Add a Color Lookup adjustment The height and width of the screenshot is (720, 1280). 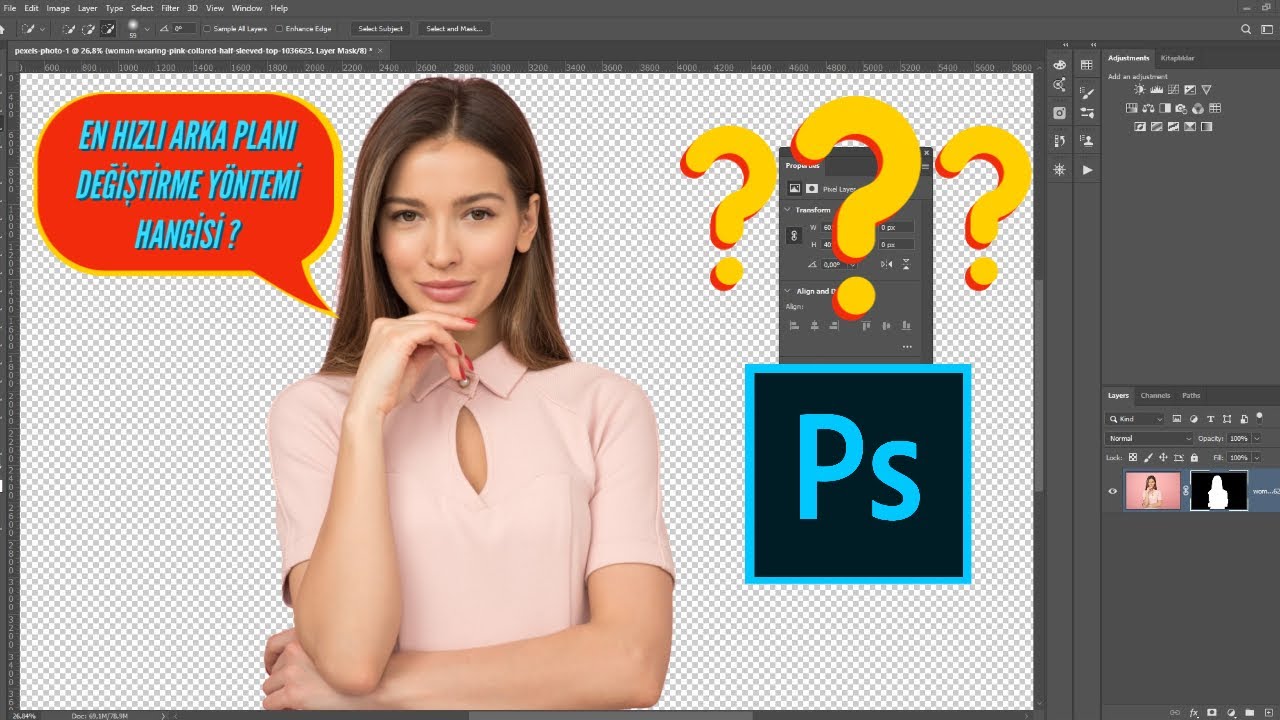pyautogui.click(x=1215, y=108)
